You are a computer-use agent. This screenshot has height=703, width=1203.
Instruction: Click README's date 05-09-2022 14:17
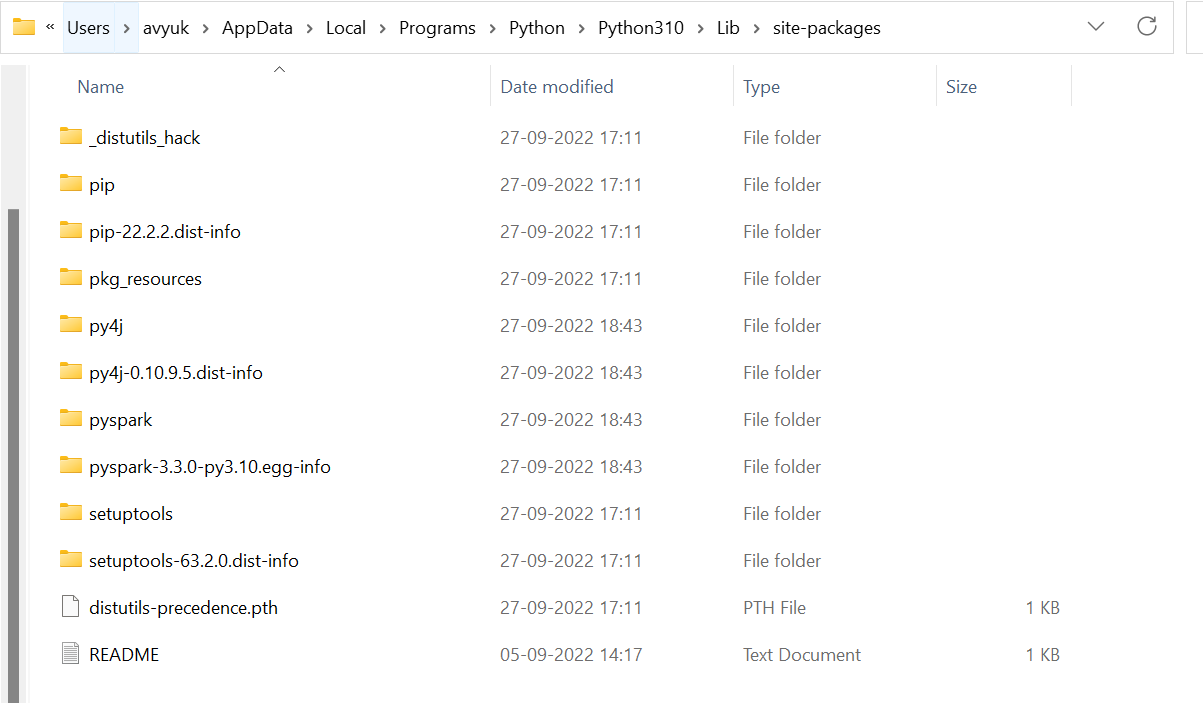[571, 654]
